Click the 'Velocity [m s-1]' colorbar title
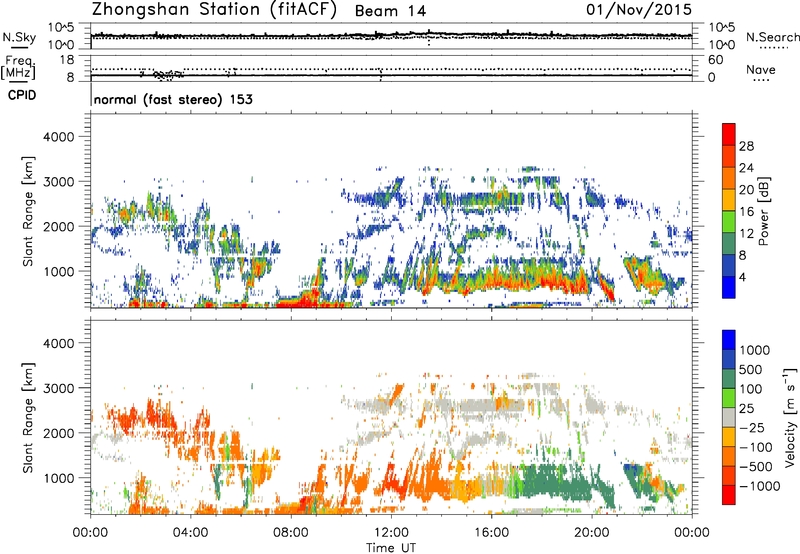The height and width of the screenshot is (554, 800). tap(791, 417)
